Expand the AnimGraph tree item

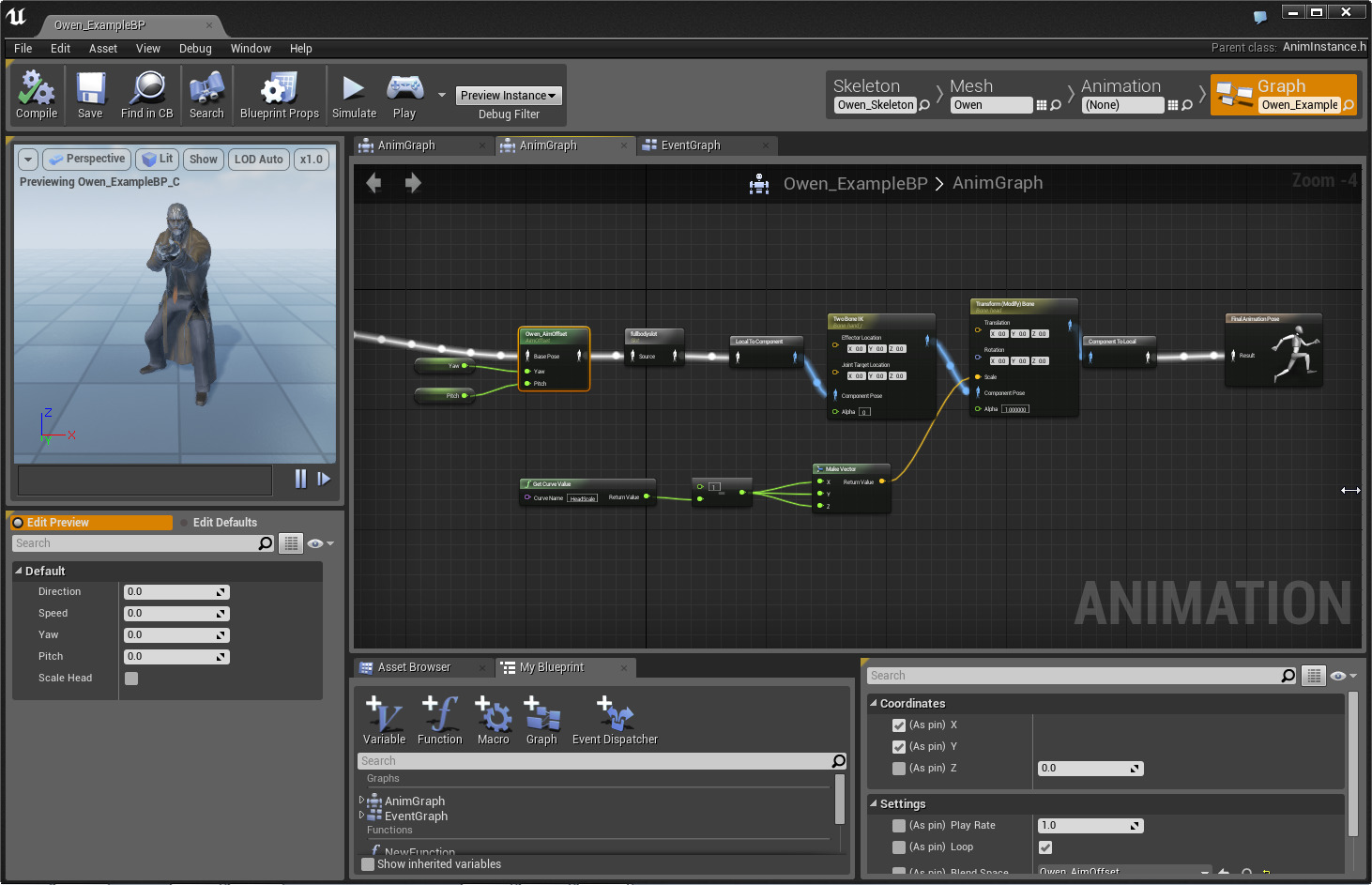pyautogui.click(x=361, y=801)
